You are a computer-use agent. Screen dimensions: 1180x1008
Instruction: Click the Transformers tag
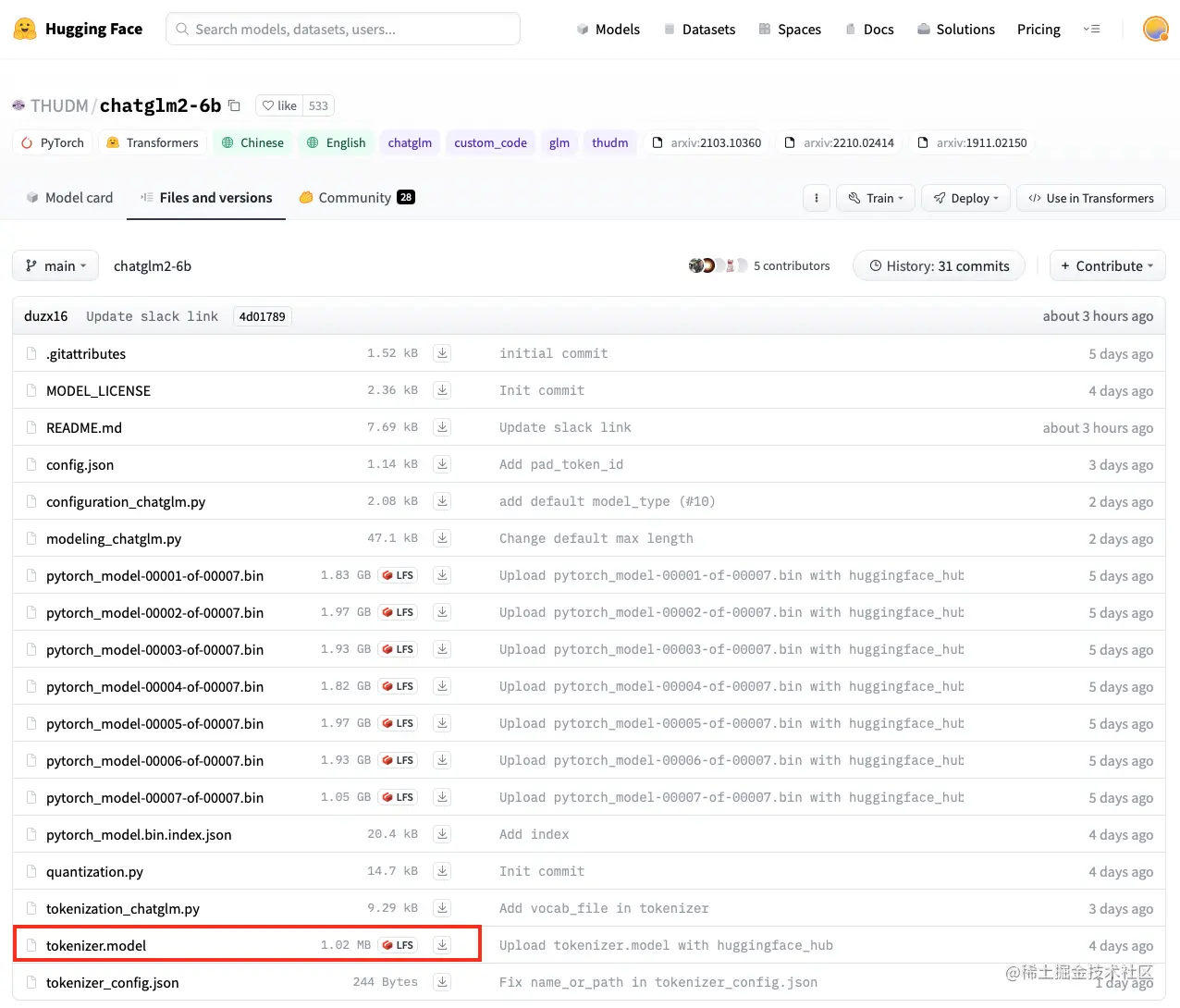pos(153,142)
